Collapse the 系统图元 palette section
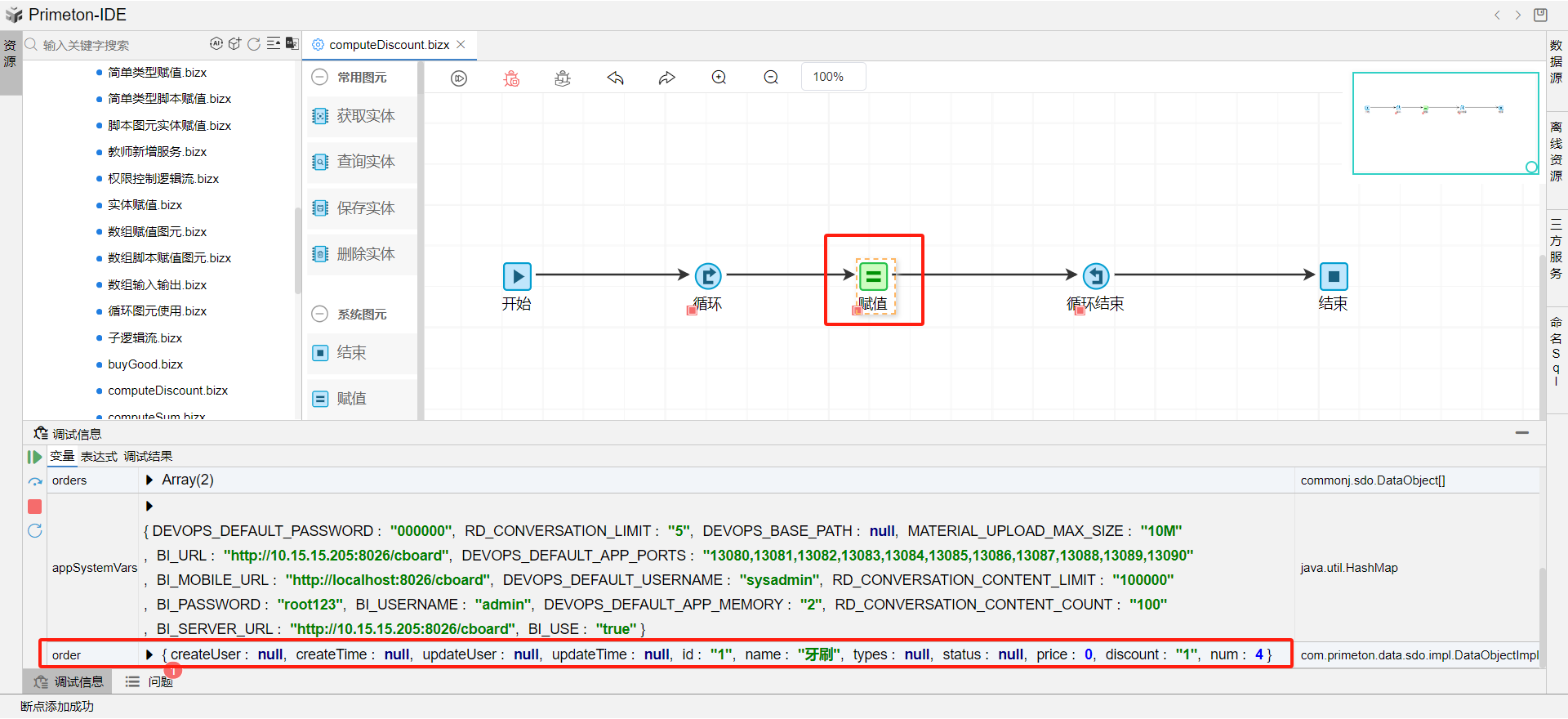Screen dimensions: 1568x719 tap(320, 314)
